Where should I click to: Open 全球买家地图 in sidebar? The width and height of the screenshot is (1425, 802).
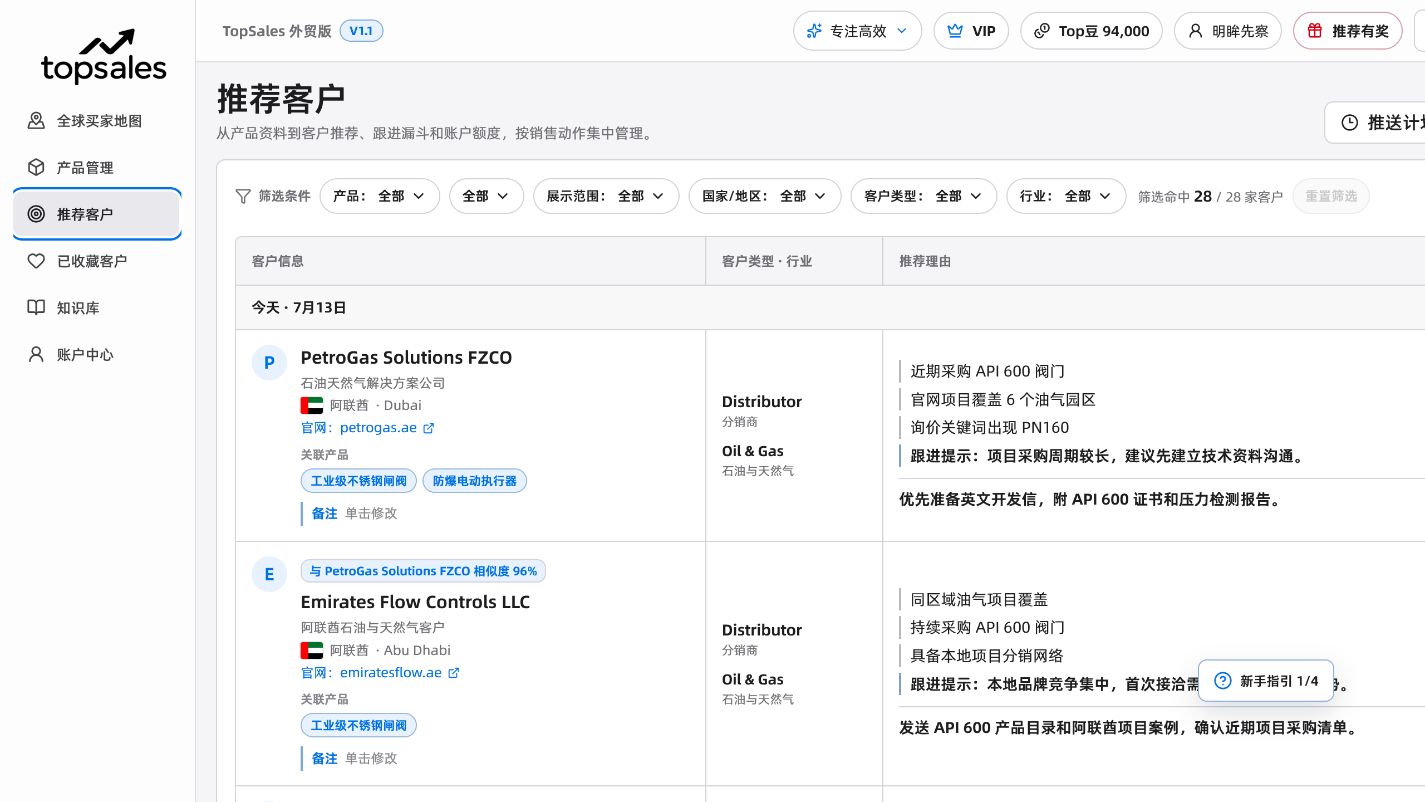(x=97, y=121)
